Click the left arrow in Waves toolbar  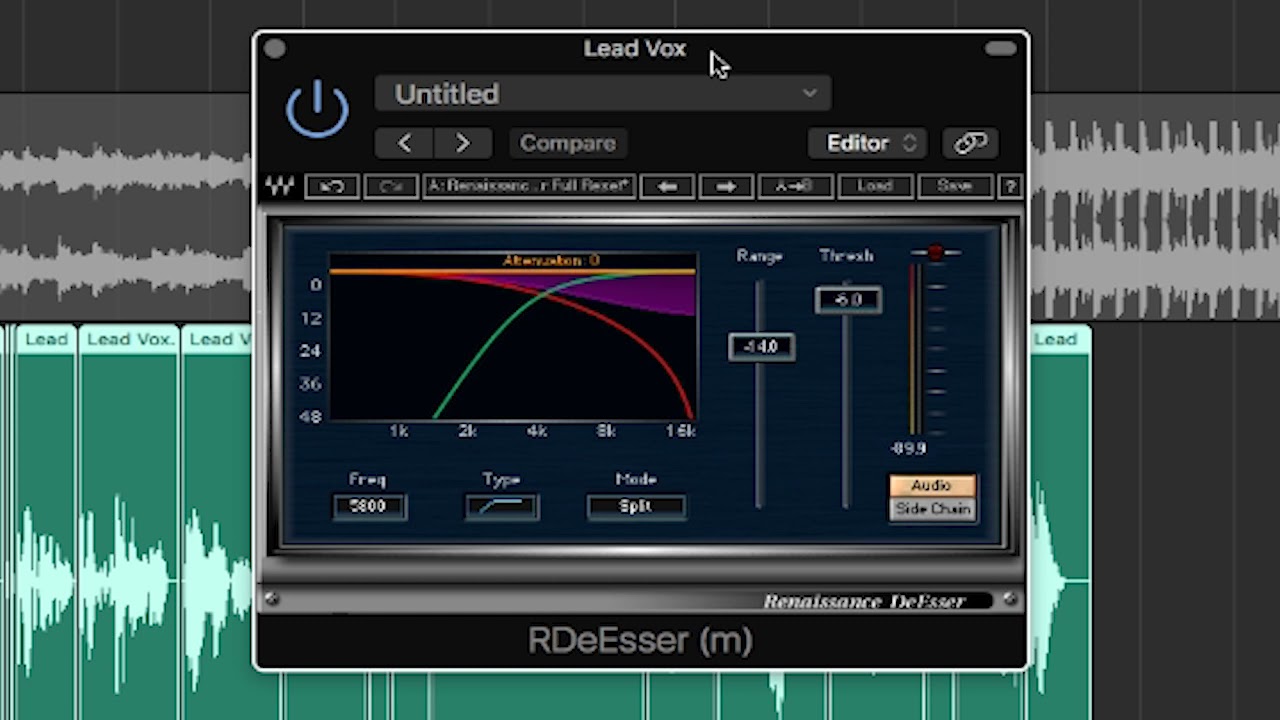coord(667,186)
